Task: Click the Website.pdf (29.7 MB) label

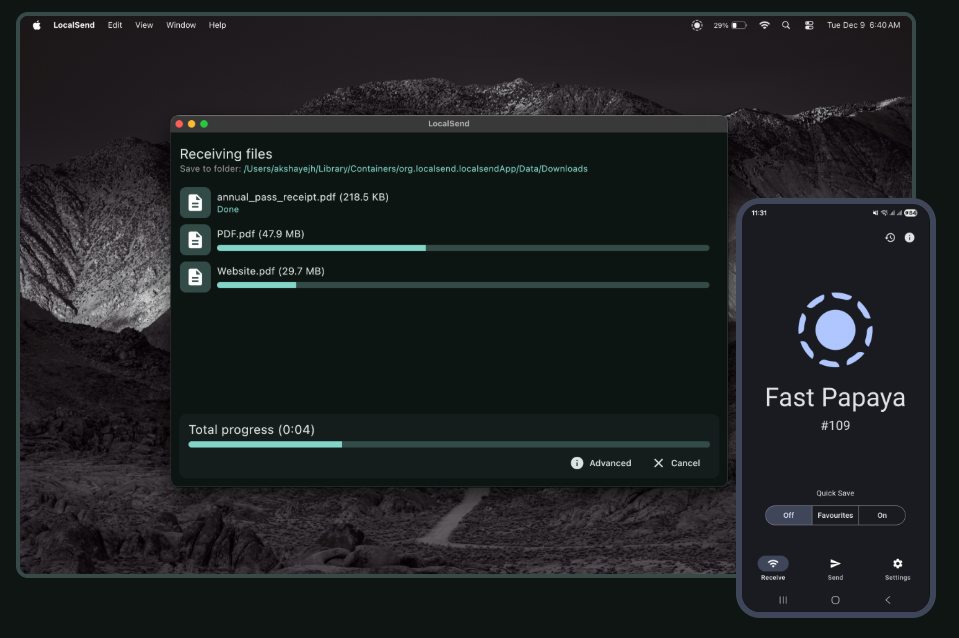Action: [270, 271]
